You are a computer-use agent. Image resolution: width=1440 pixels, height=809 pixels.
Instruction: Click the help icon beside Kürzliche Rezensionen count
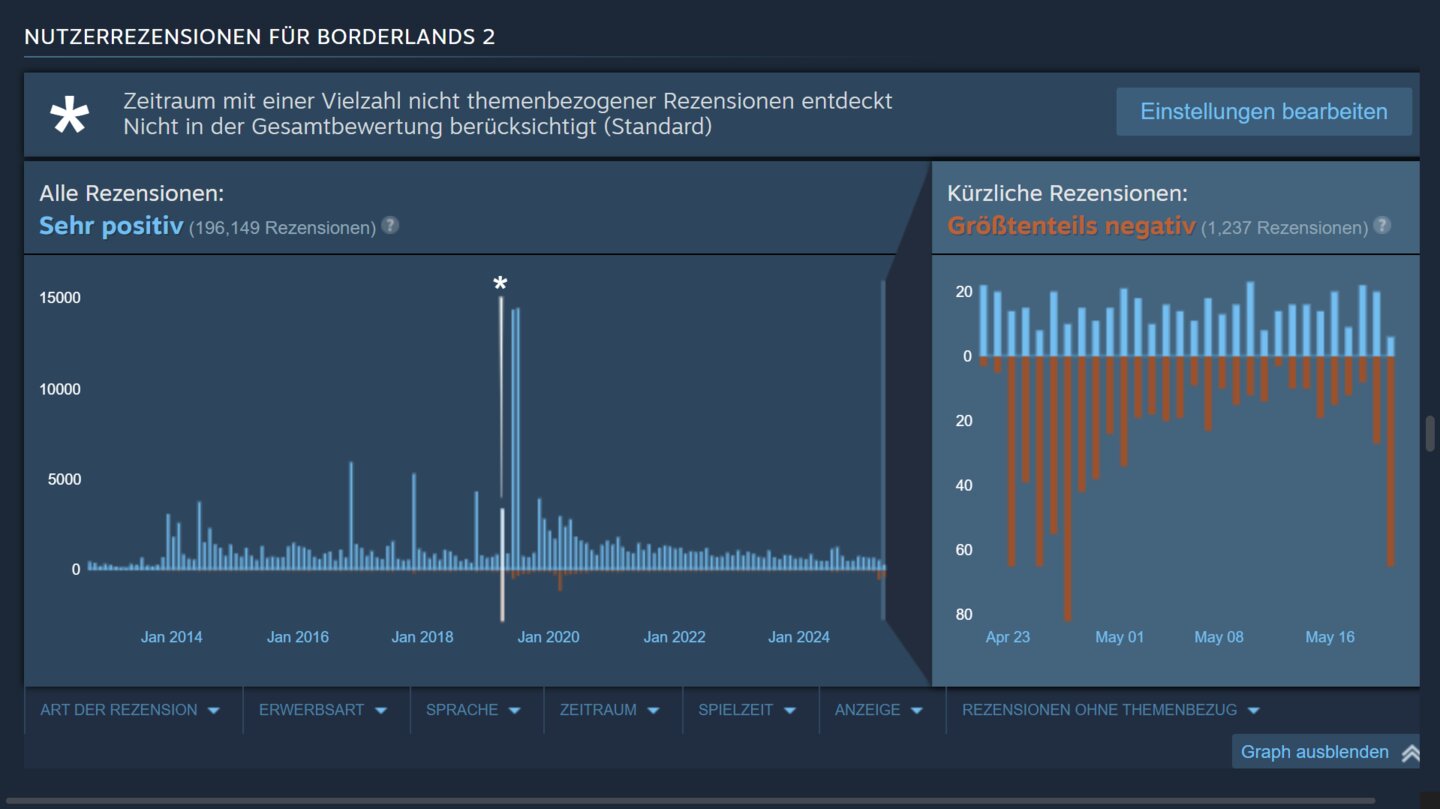1382,226
